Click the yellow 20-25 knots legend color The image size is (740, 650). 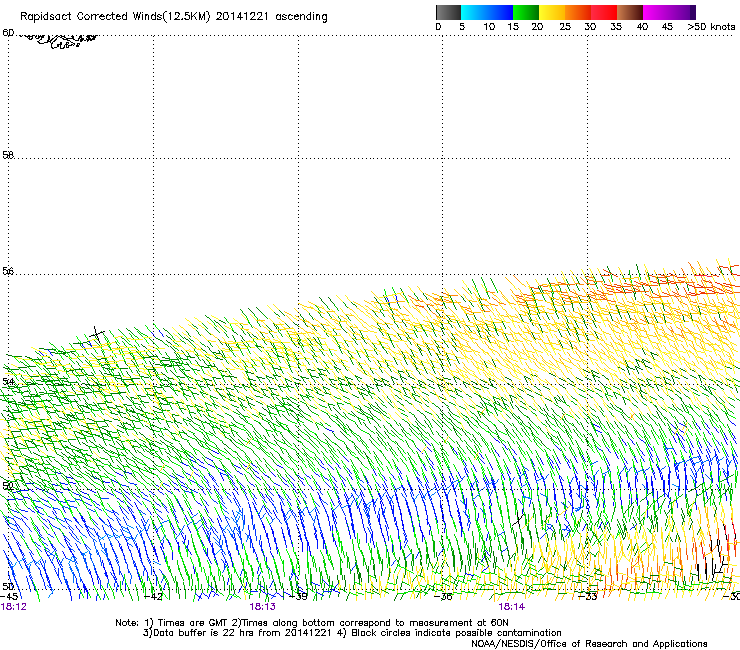[552, 12]
